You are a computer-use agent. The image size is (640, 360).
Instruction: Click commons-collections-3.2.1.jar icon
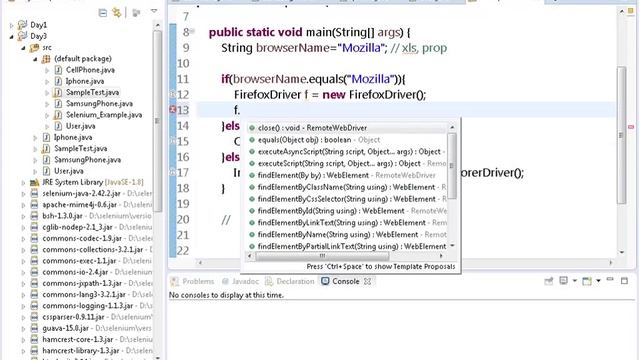(x=34, y=249)
